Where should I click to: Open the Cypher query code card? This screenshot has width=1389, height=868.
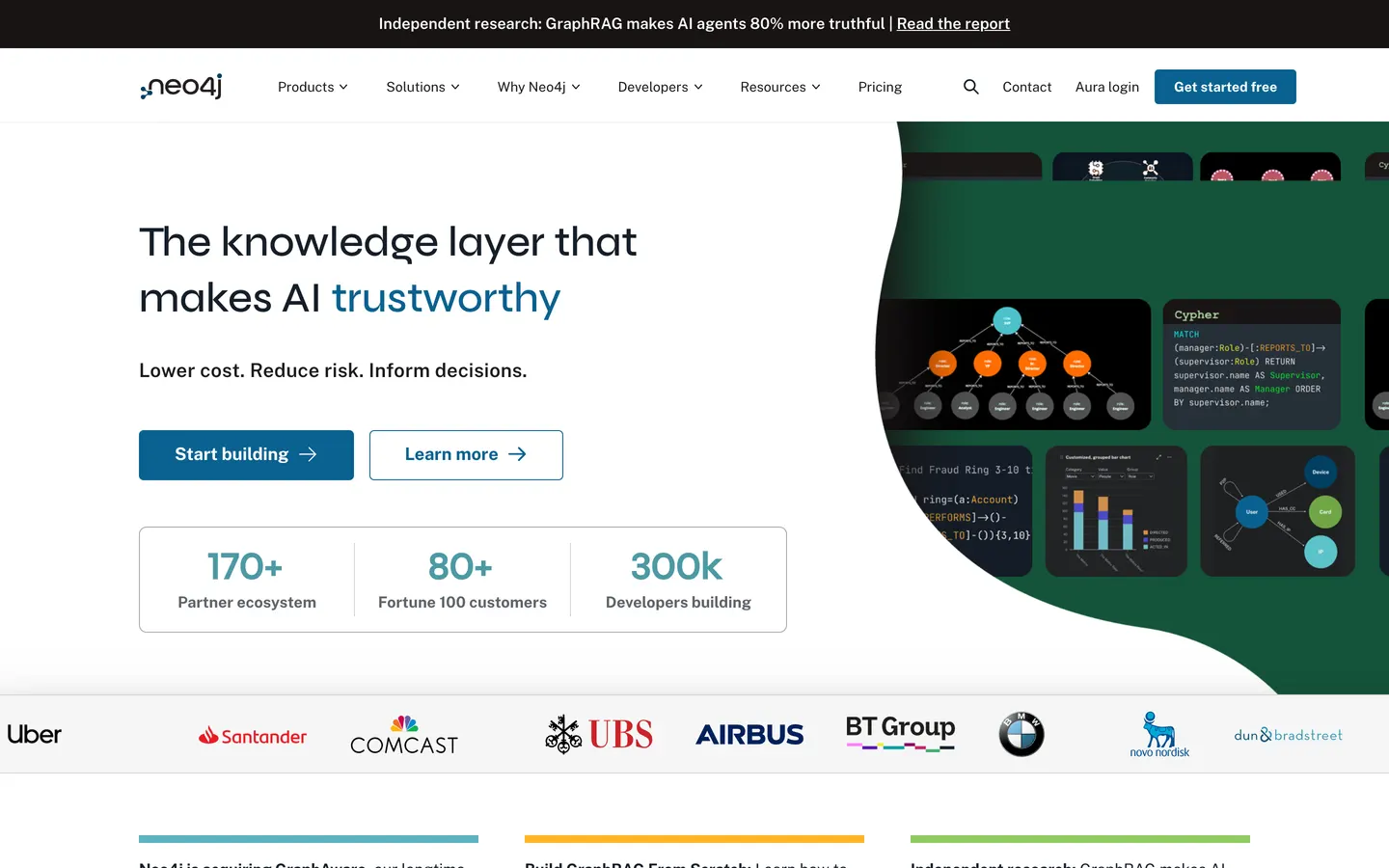click(1252, 365)
